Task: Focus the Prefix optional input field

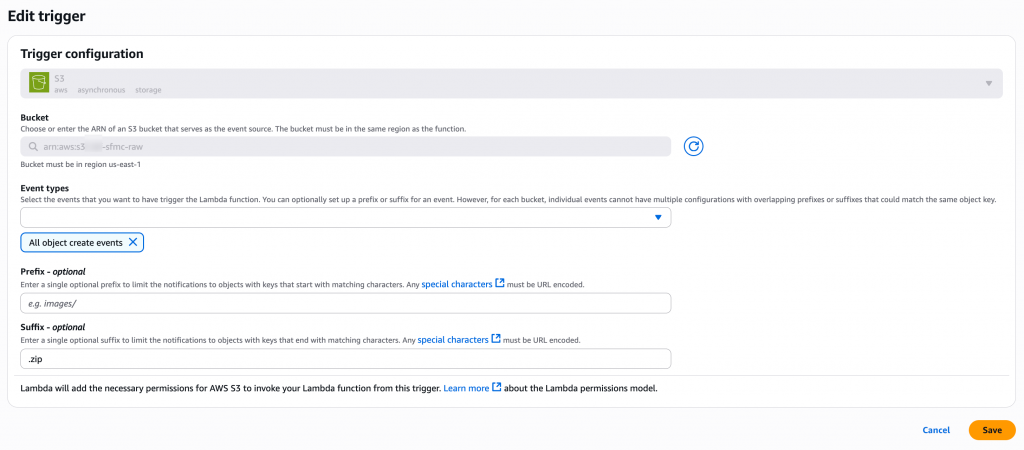Action: click(345, 303)
